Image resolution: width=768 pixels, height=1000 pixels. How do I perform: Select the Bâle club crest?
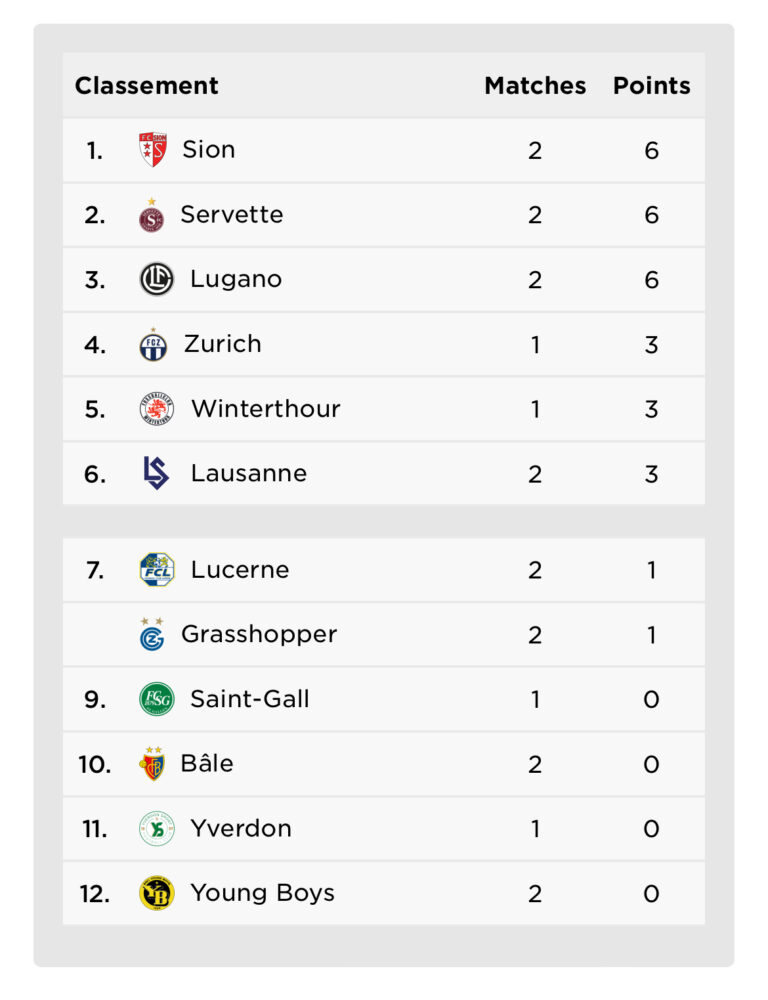coord(152,764)
